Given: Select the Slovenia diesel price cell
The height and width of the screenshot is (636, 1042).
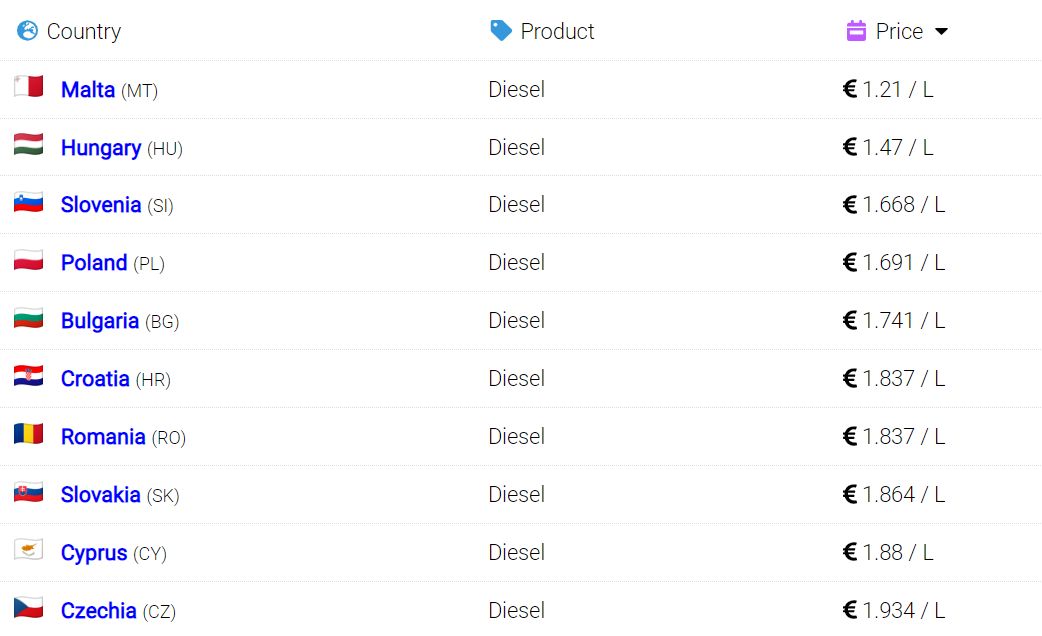Looking at the screenshot, I should pyautogui.click(x=893, y=205).
